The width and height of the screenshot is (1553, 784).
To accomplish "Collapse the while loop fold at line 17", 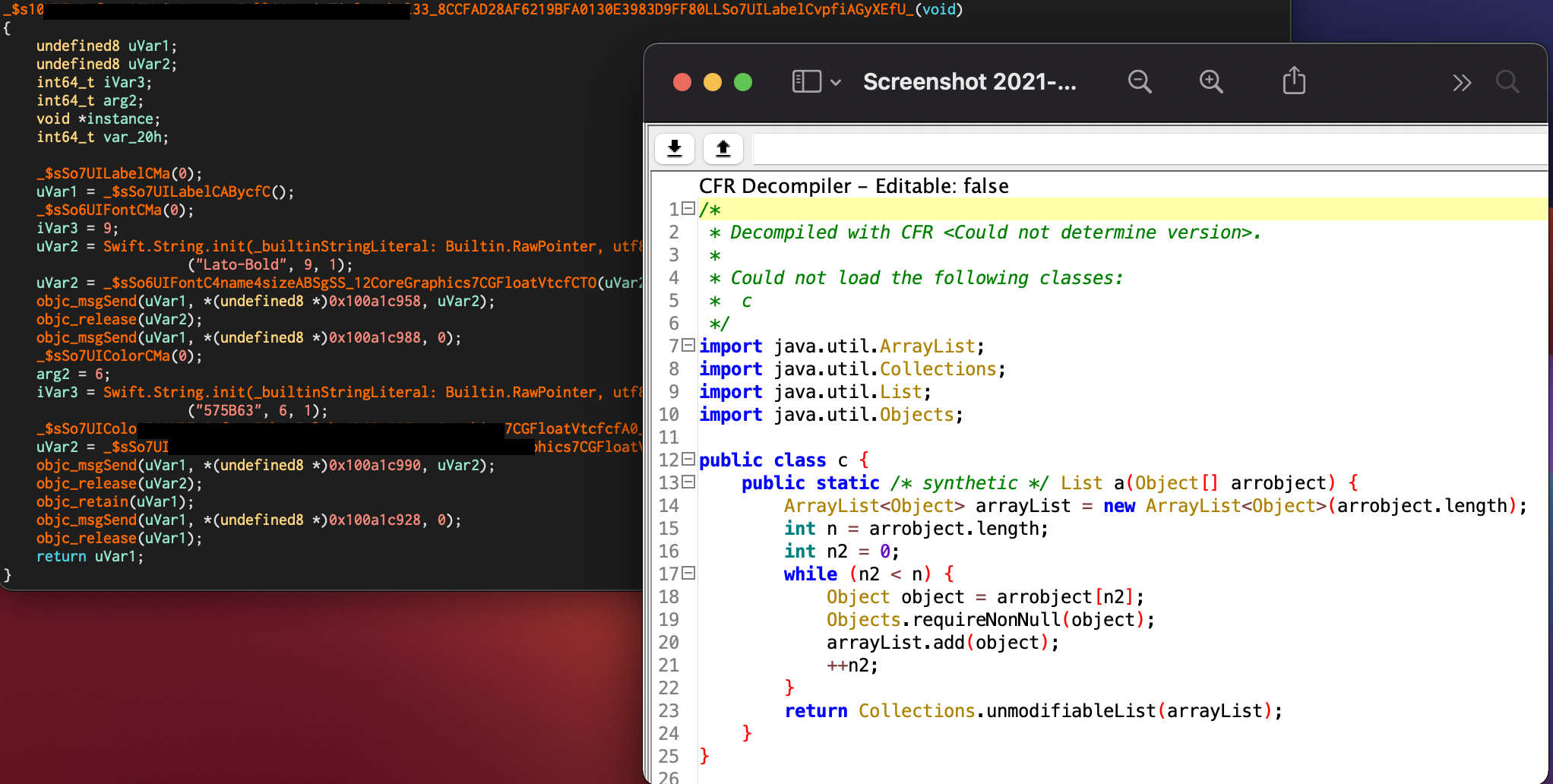I will 688,573.
